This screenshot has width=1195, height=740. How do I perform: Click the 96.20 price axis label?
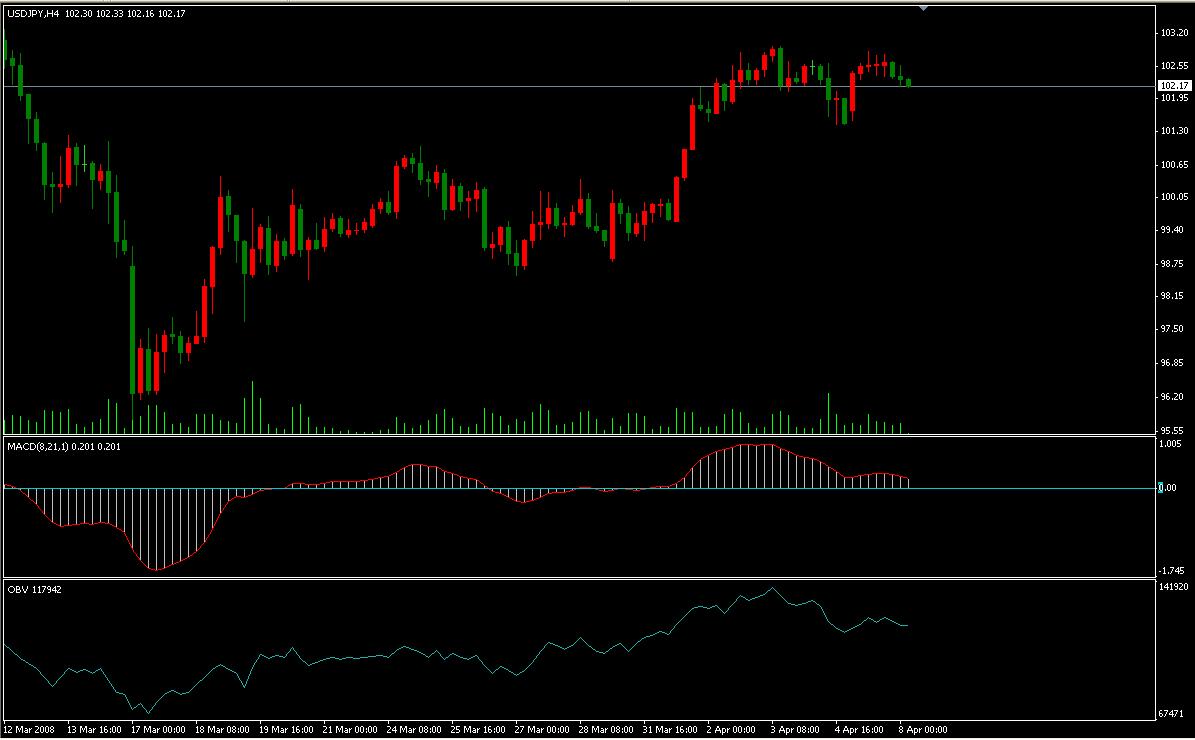click(x=1174, y=396)
